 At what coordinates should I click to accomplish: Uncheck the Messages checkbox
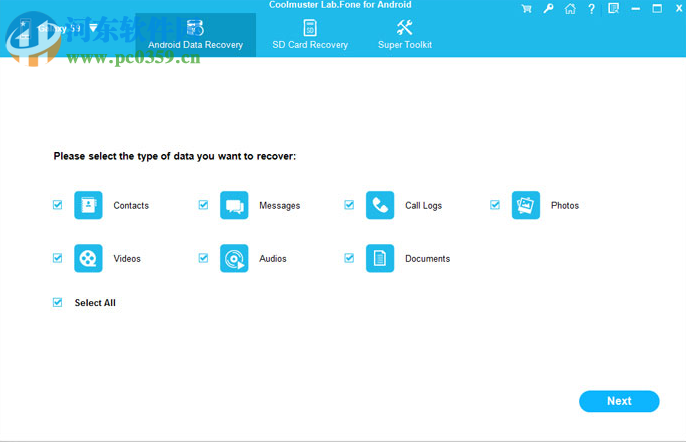(203, 205)
